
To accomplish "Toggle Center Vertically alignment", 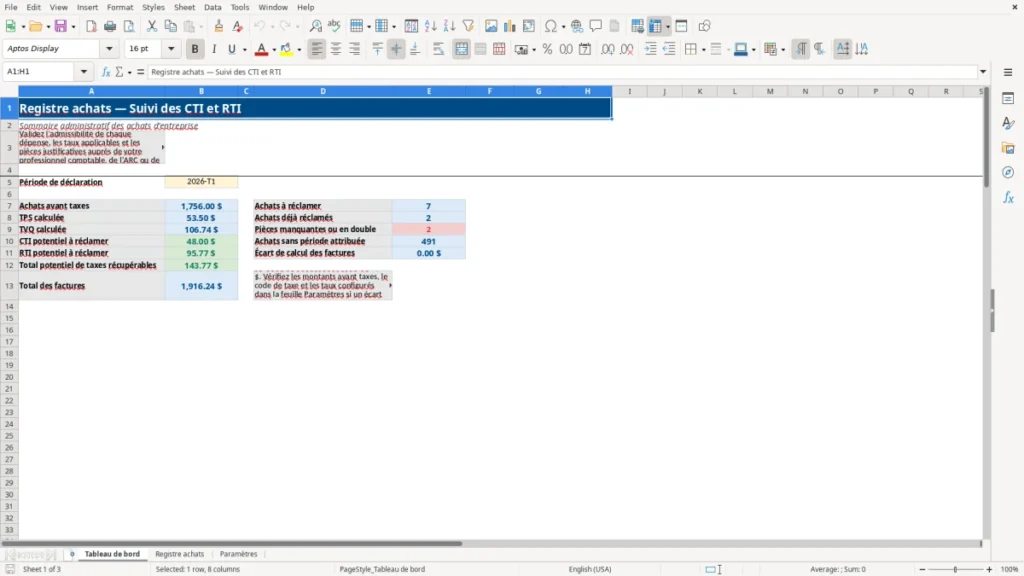I will coord(396,49).
